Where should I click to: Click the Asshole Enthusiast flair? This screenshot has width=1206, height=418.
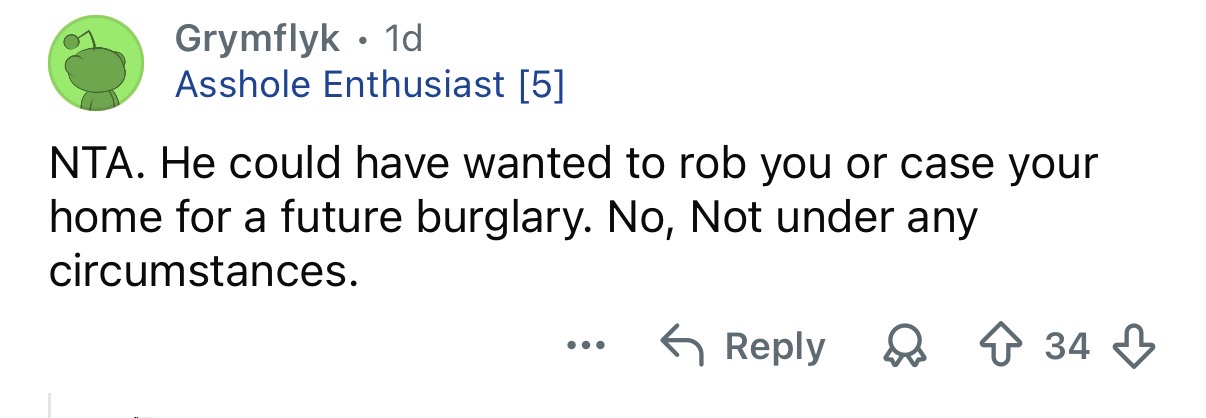[340, 85]
